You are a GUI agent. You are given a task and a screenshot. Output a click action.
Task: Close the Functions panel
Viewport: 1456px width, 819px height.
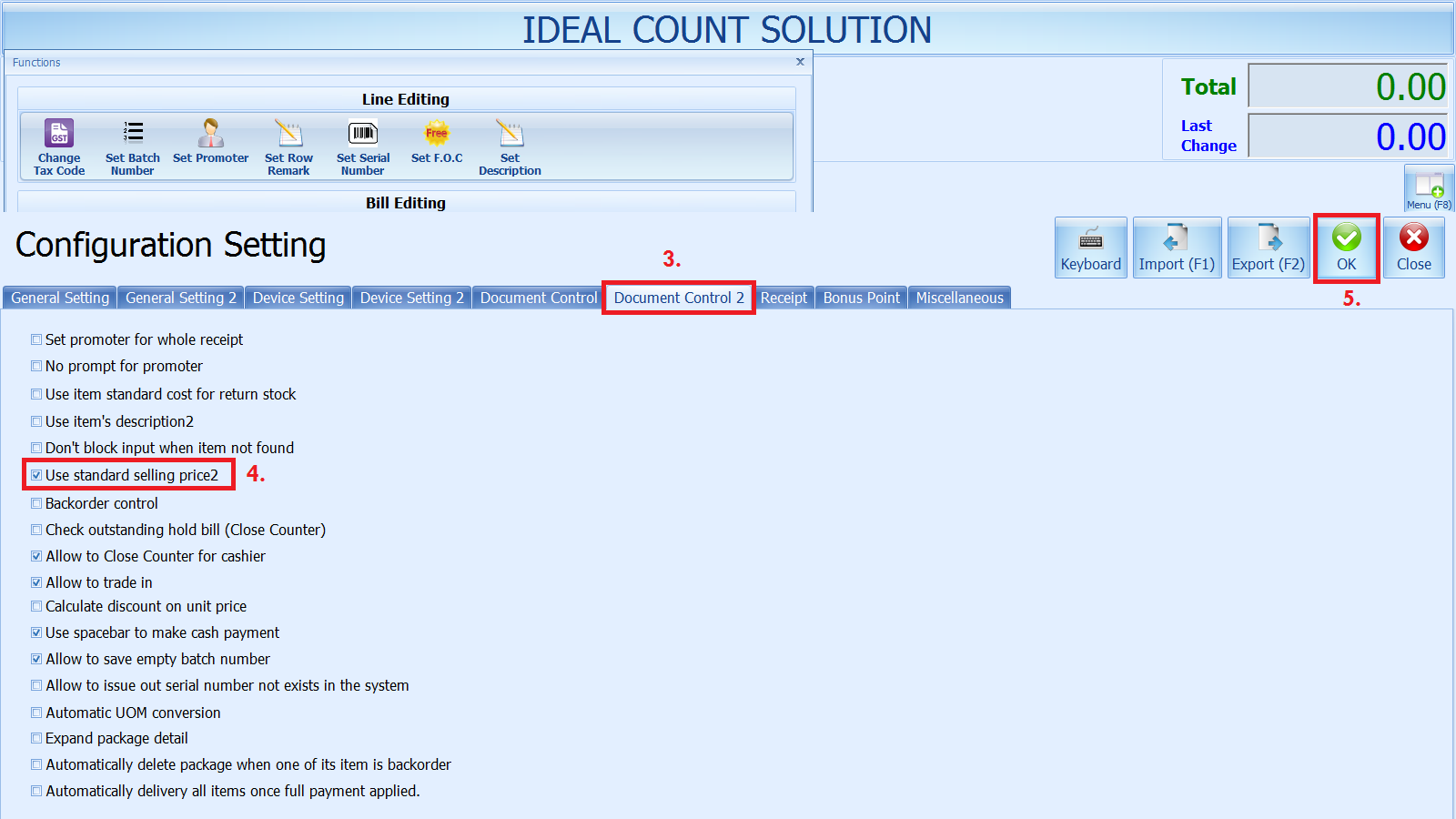800,62
